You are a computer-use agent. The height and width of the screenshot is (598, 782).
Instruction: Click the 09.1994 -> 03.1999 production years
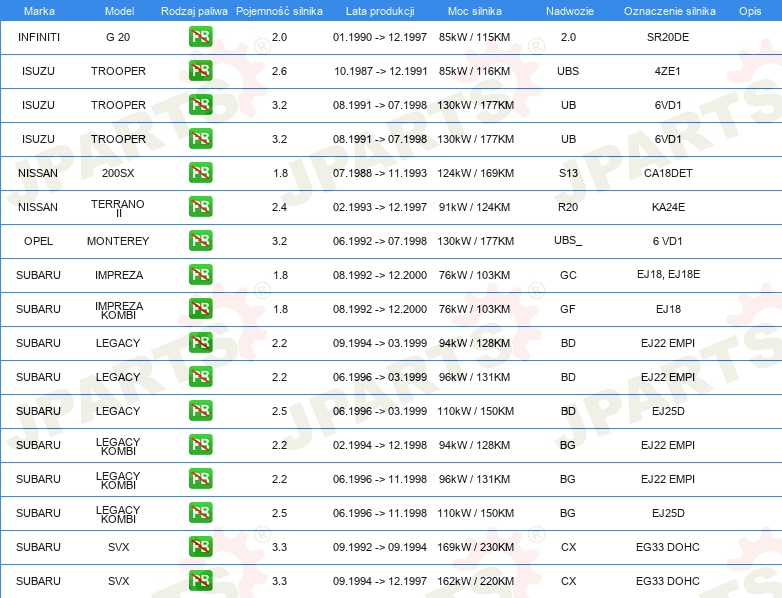point(380,343)
